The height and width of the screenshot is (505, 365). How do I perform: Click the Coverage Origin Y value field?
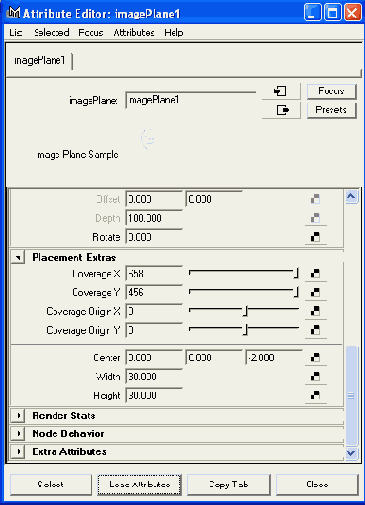click(154, 330)
